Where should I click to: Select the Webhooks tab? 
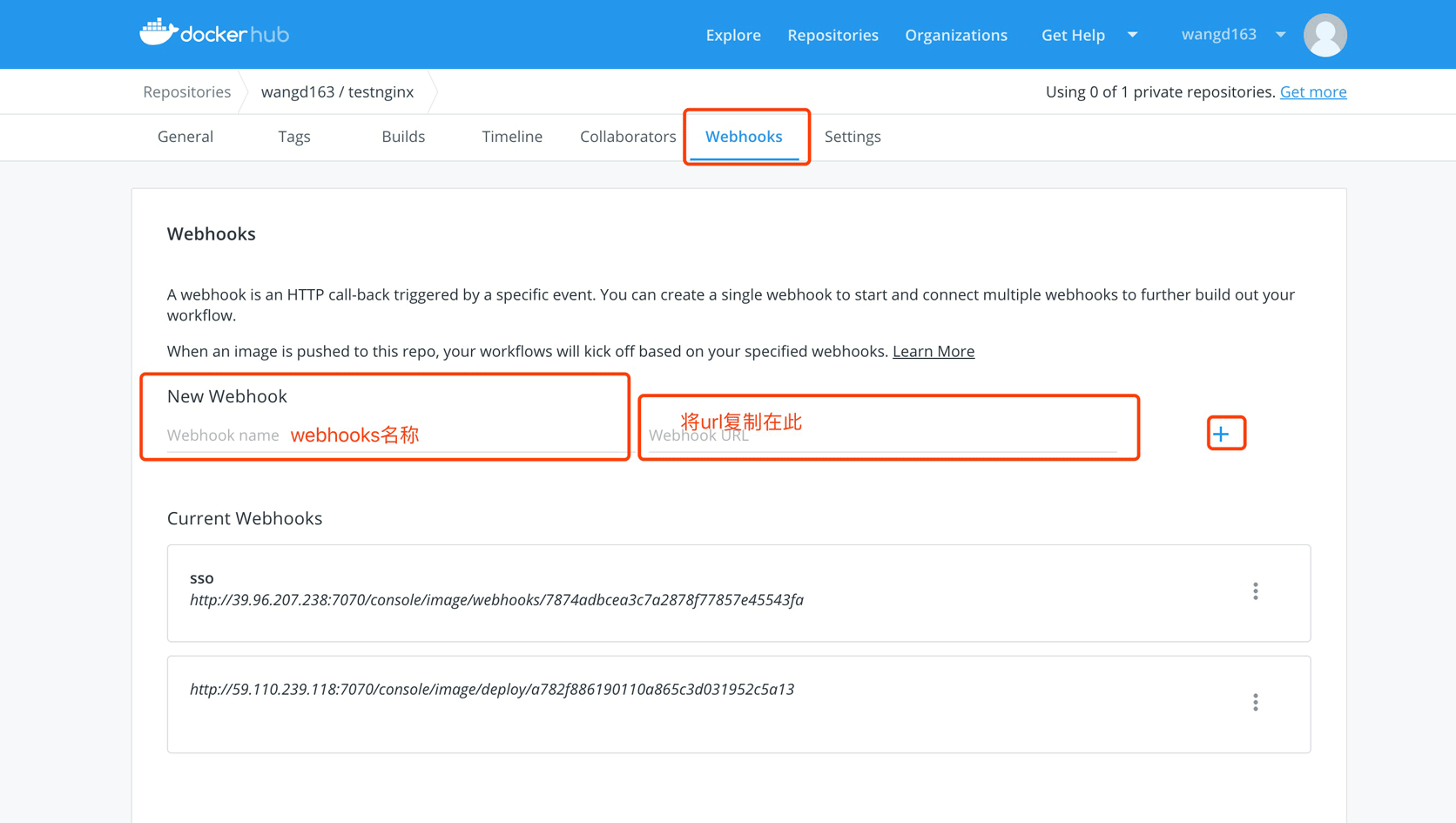744,137
